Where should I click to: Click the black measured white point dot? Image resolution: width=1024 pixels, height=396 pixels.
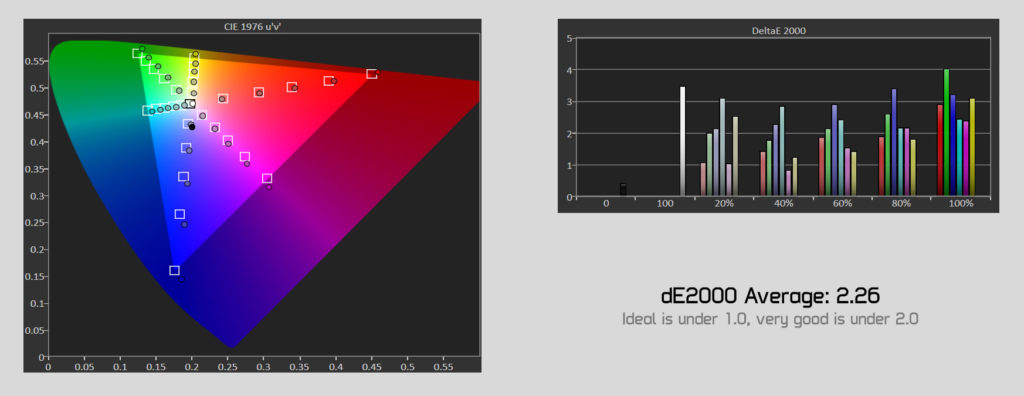pos(192,127)
